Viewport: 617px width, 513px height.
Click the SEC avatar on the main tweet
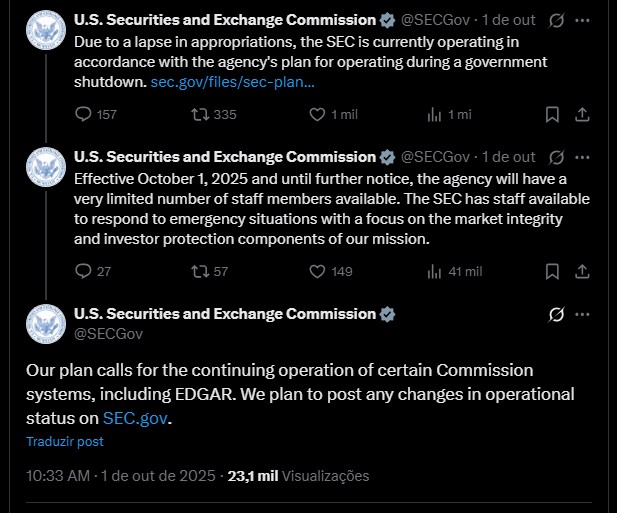45,323
